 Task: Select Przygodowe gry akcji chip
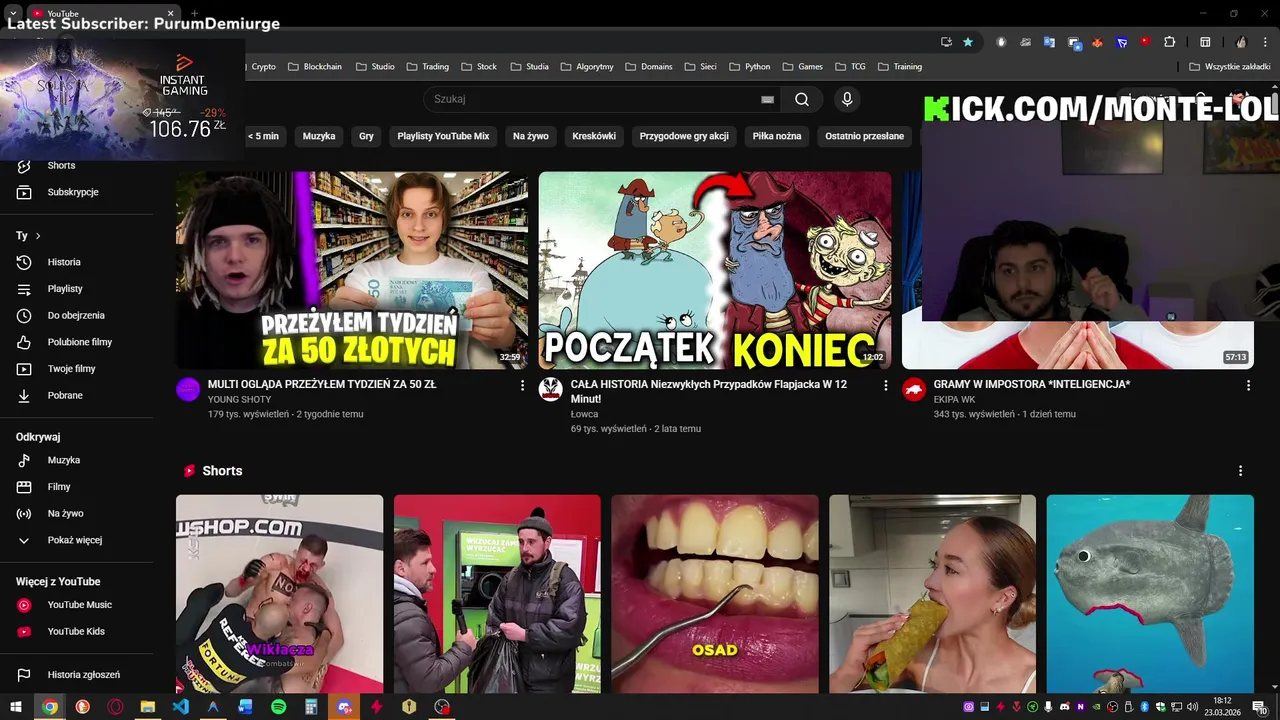(684, 136)
